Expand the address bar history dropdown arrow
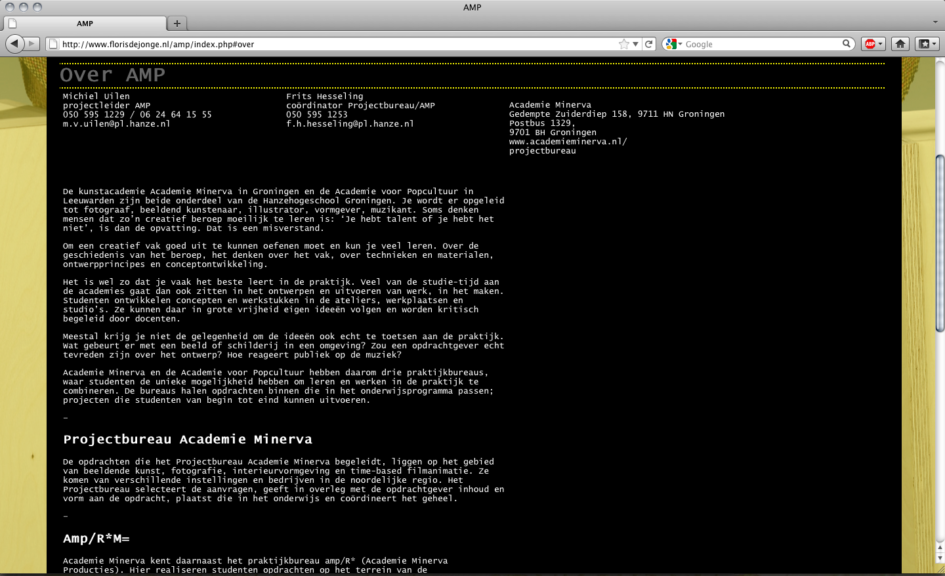 pyautogui.click(x=635, y=44)
